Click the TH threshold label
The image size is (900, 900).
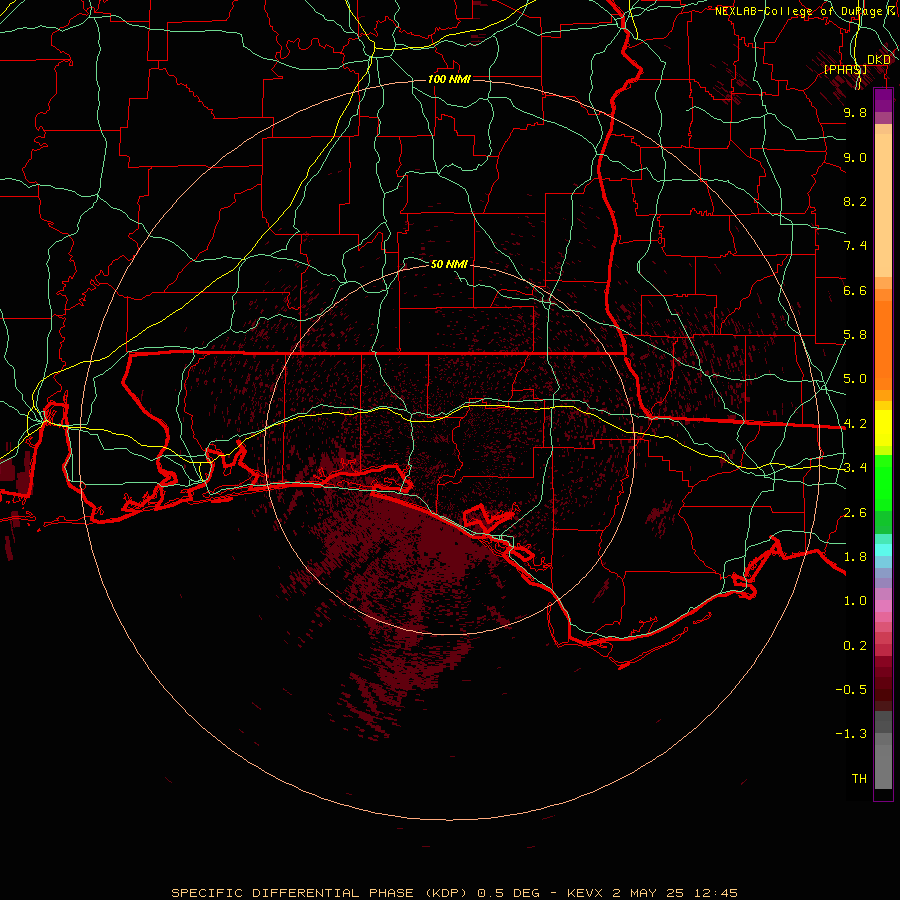click(x=859, y=779)
